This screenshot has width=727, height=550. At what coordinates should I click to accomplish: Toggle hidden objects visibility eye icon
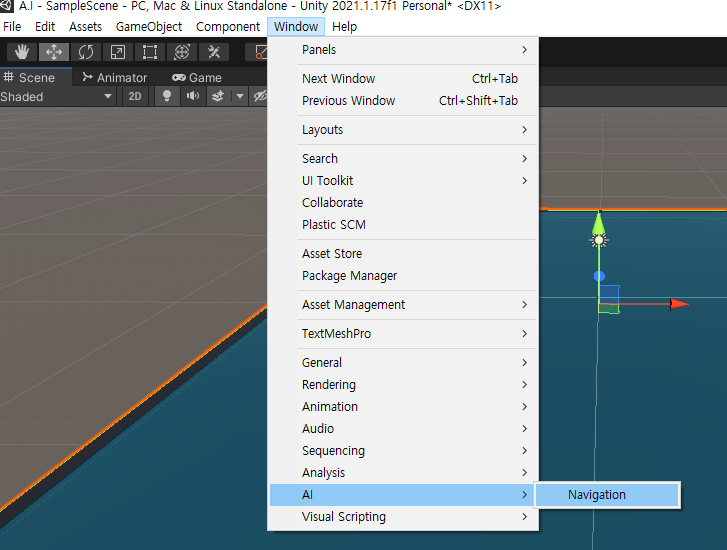pyautogui.click(x=260, y=96)
